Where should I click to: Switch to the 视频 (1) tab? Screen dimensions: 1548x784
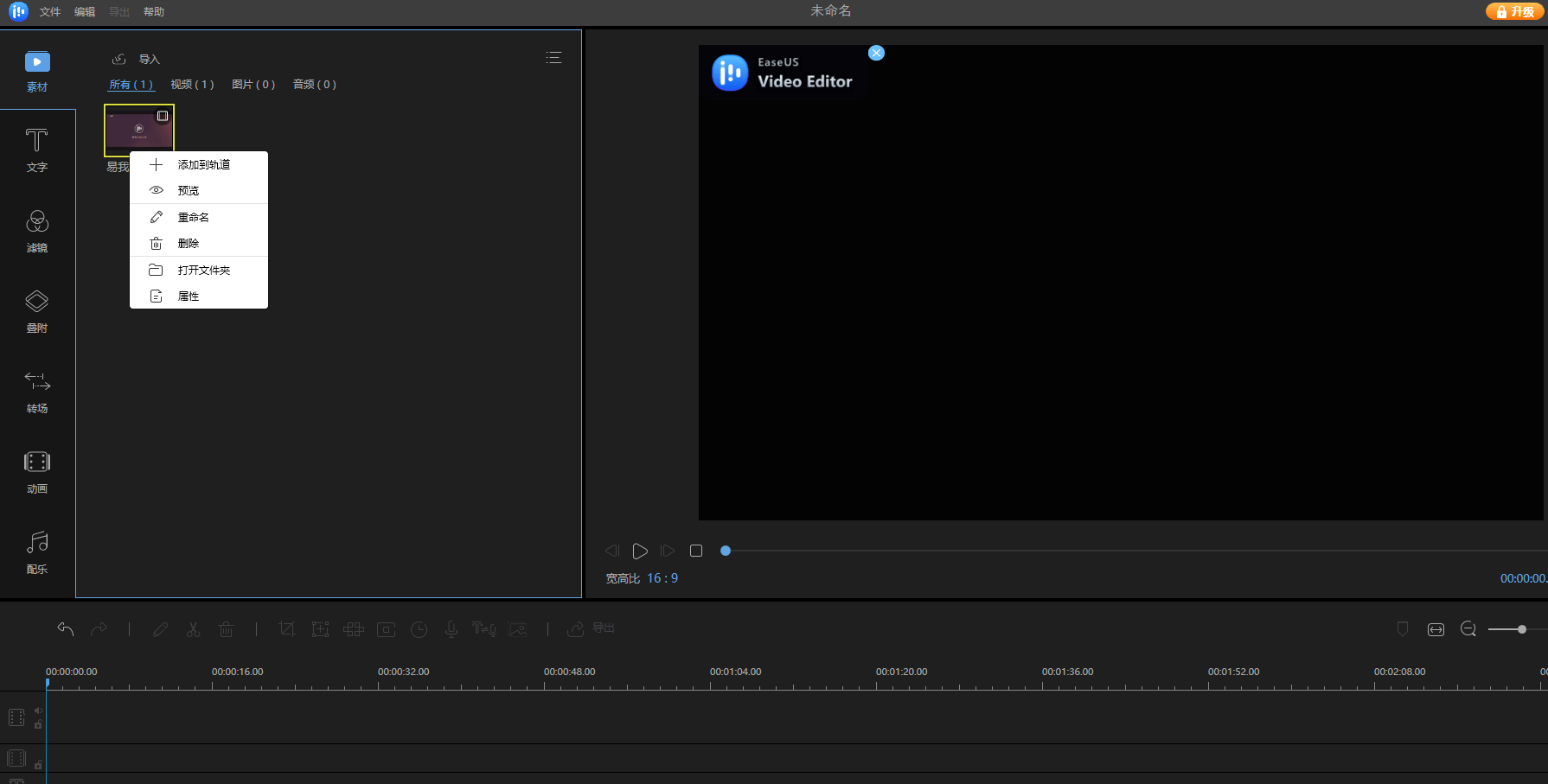[x=192, y=85]
